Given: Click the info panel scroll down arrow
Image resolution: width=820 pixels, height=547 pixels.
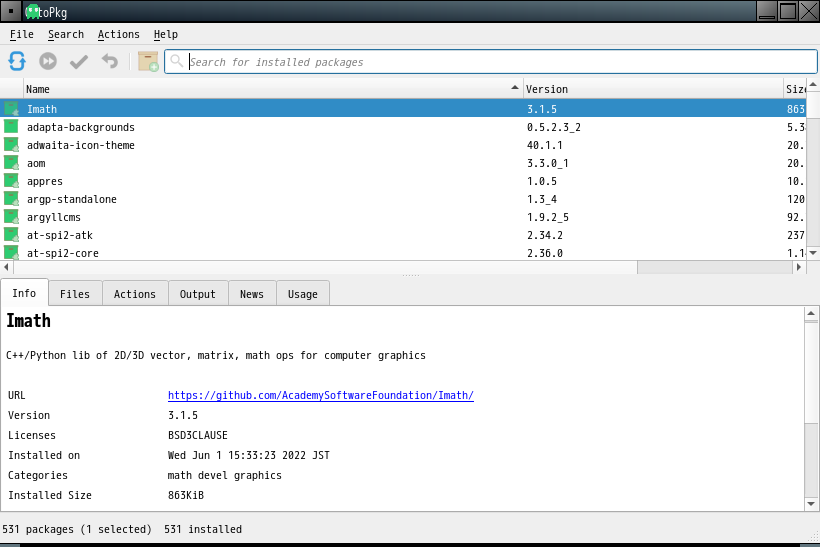Looking at the screenshot, I should pyautogui.click(x=811, y=504).
